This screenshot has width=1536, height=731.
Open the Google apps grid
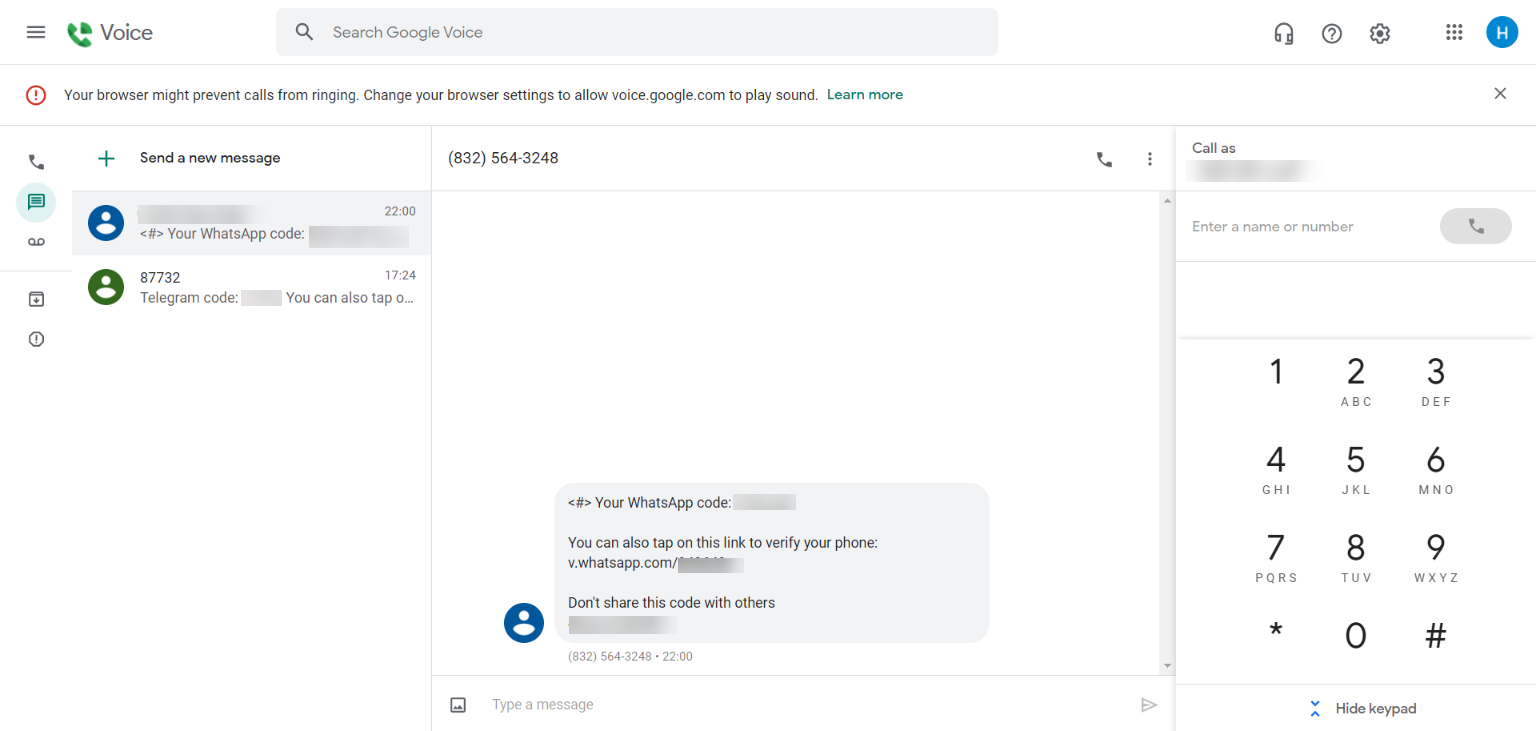tap(1454, 33)
